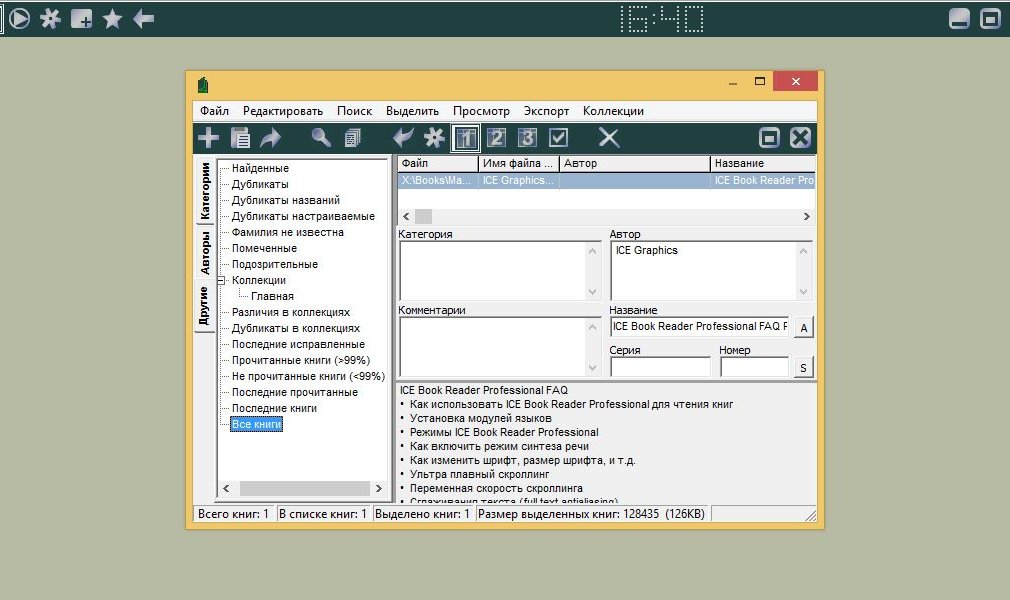Click the checkmark toolbar icon
The width and height of the screenshot is (1010, 600).
coord(558,138)
